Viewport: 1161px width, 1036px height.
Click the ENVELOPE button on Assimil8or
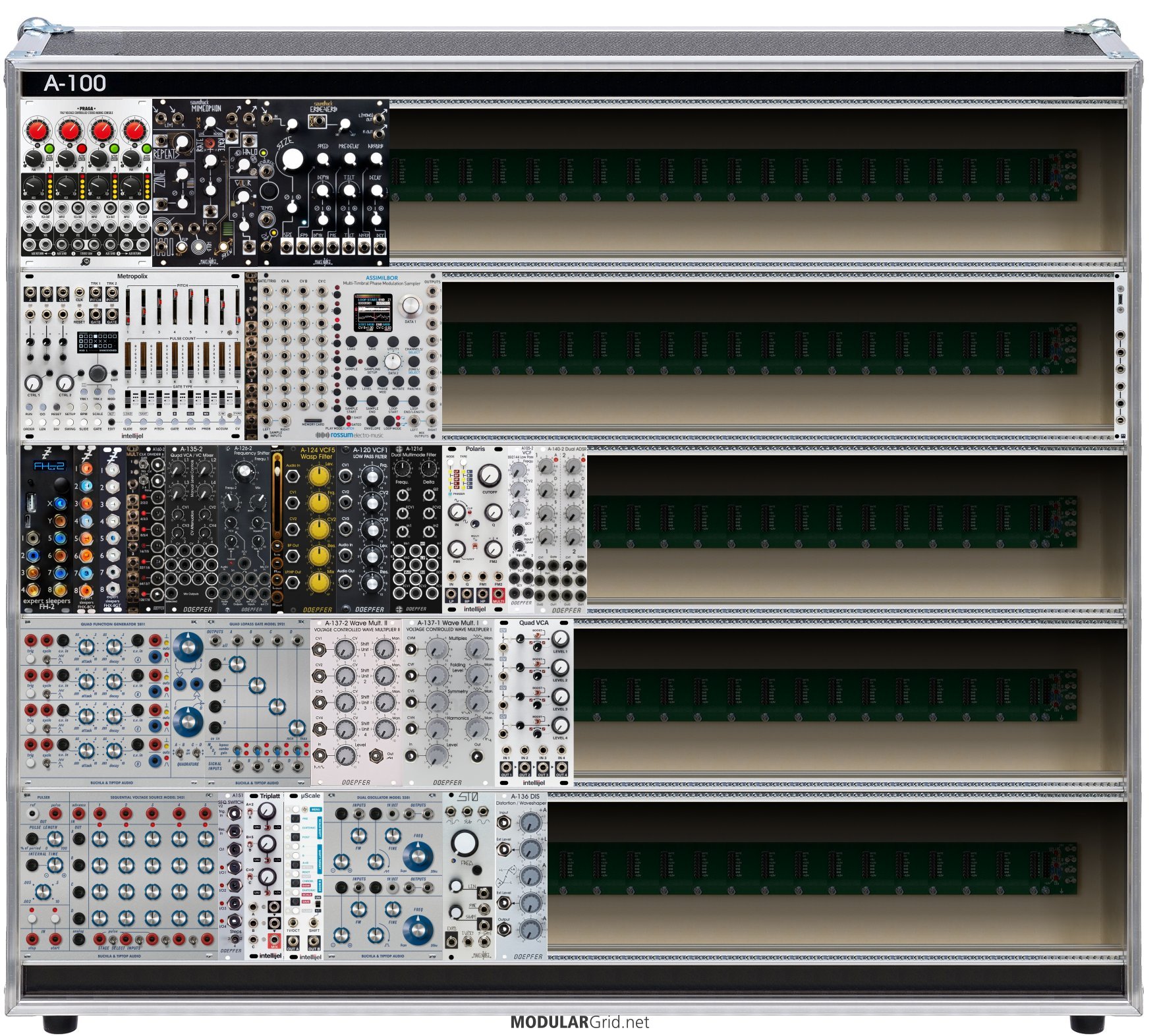point(372,420)
